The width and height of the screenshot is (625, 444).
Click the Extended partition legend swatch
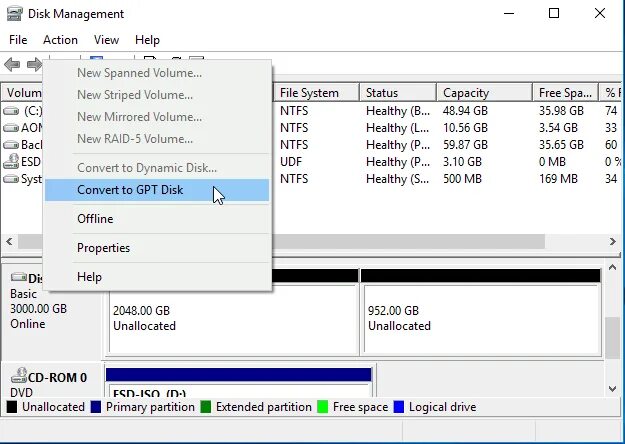click(206, 407)
